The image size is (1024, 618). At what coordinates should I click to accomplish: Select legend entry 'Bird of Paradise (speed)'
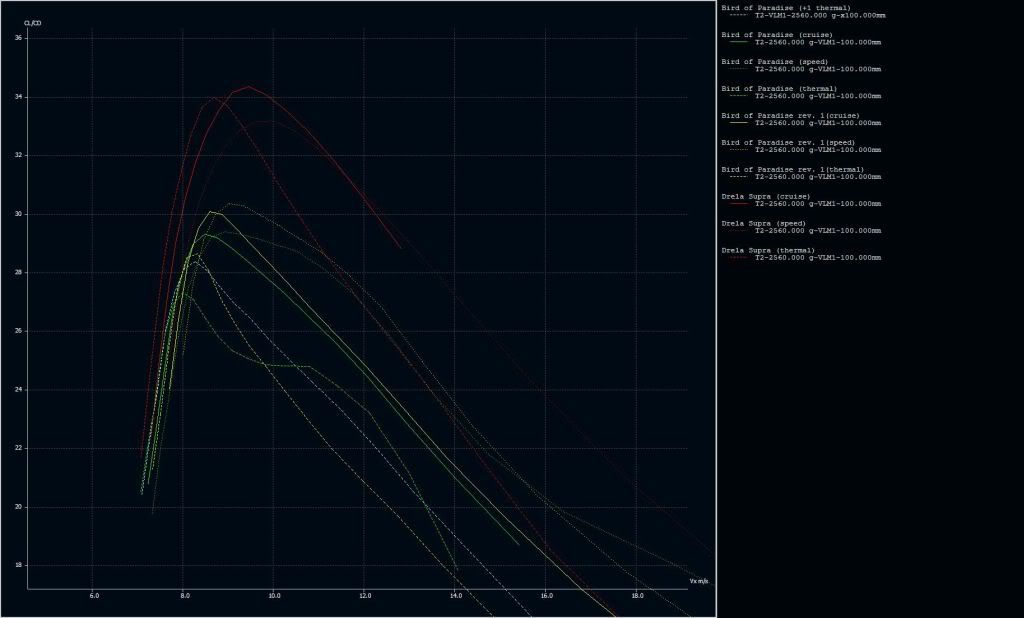[x=775, y=62]
